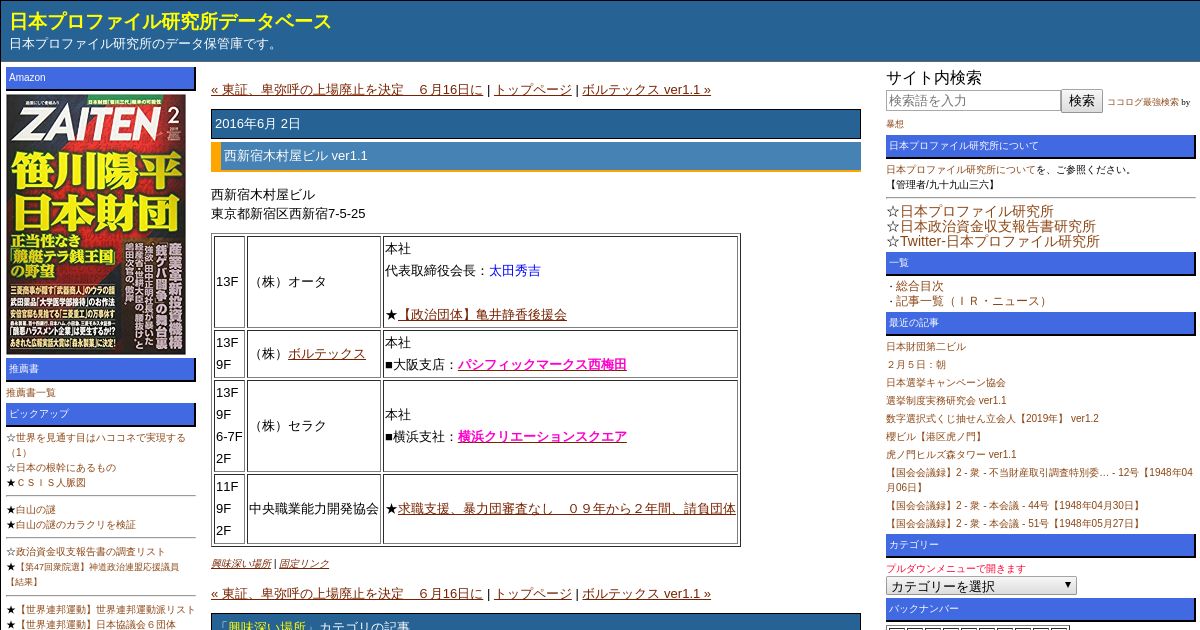Open the ココログ最強検索 link
The width and height of the screenshot is (1200, 630).
[x=1142, y=102]
